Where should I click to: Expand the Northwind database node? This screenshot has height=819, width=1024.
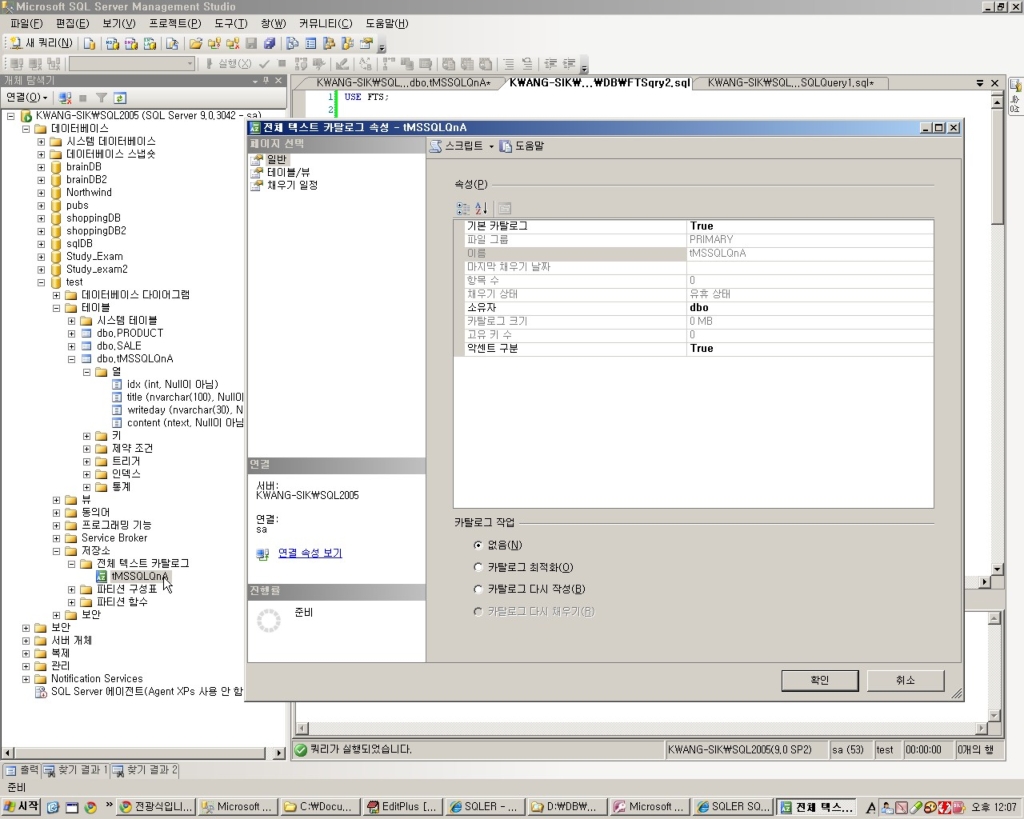pyautogui.click(x=41, y=193)
